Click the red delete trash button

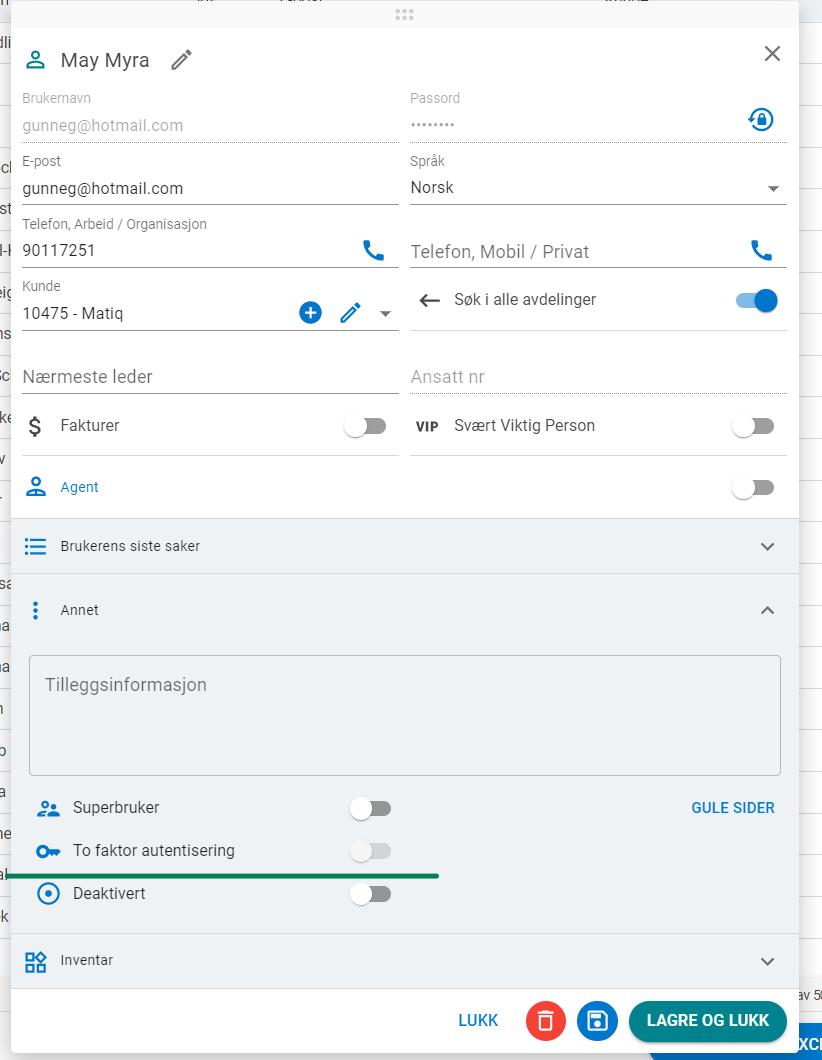point(546,1021)
